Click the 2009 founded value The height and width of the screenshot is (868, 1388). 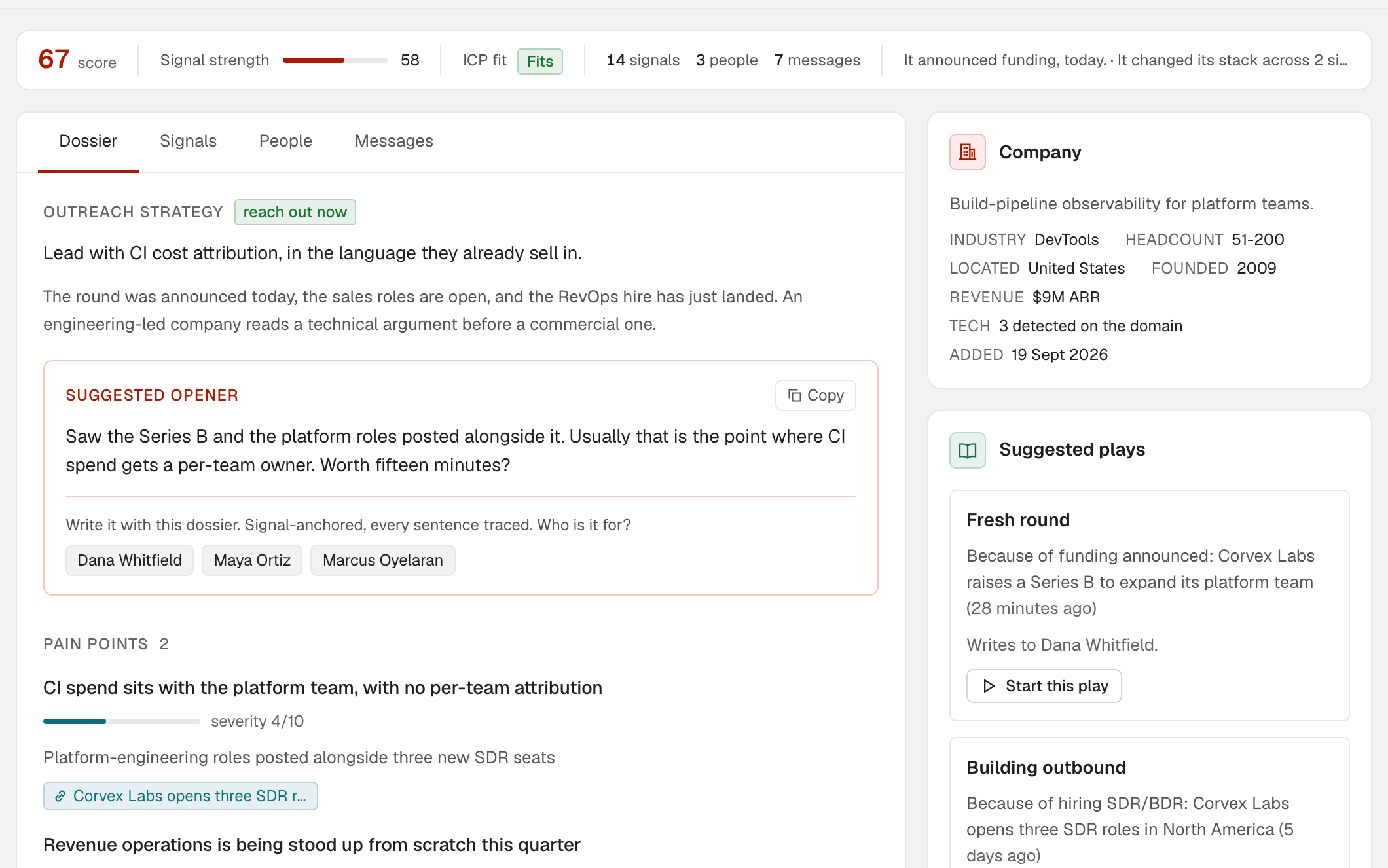[x=1256, y=268]
